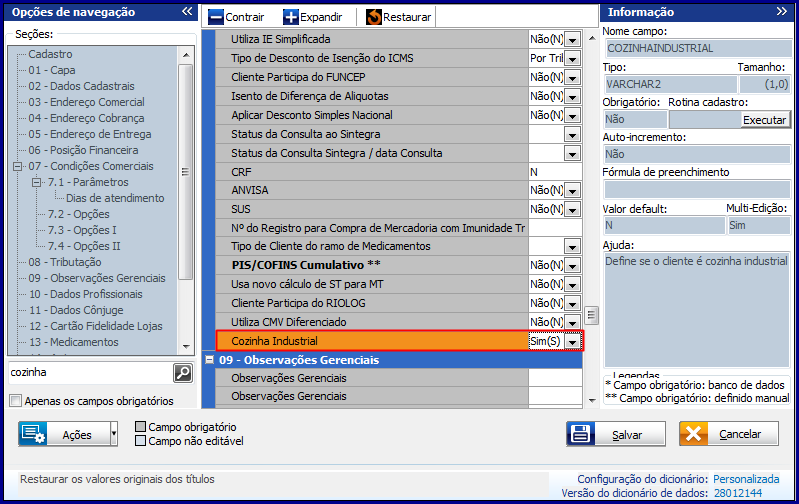Image resolution: width=799 pixels, height=504 pixels.
Task: Open PIS/COFINS Cumulativo dropdown
Action: coord(573,266)
